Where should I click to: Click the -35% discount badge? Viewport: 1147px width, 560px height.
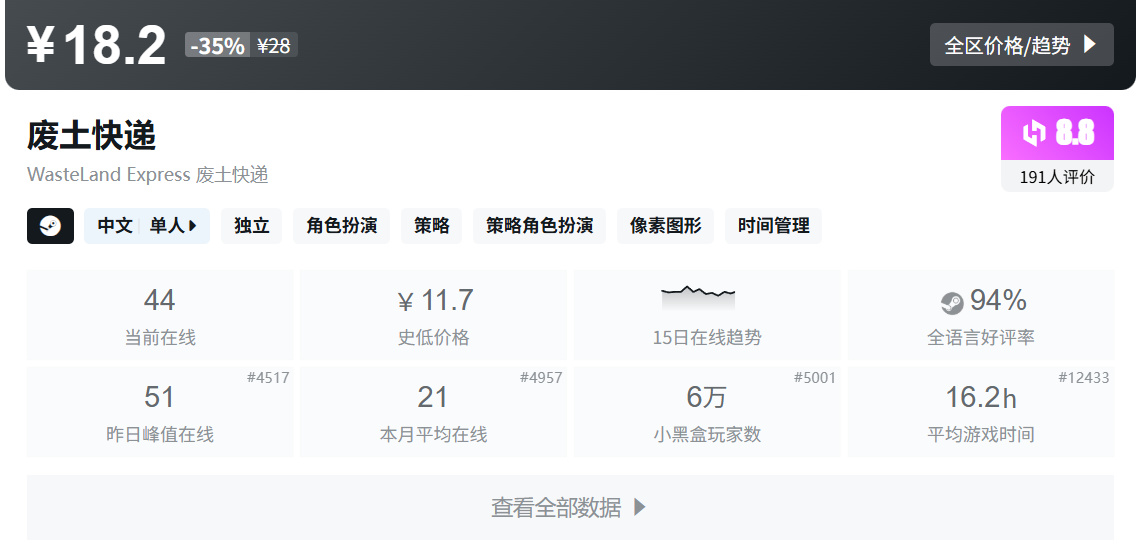pyautogui.click(x=217, y=45)
